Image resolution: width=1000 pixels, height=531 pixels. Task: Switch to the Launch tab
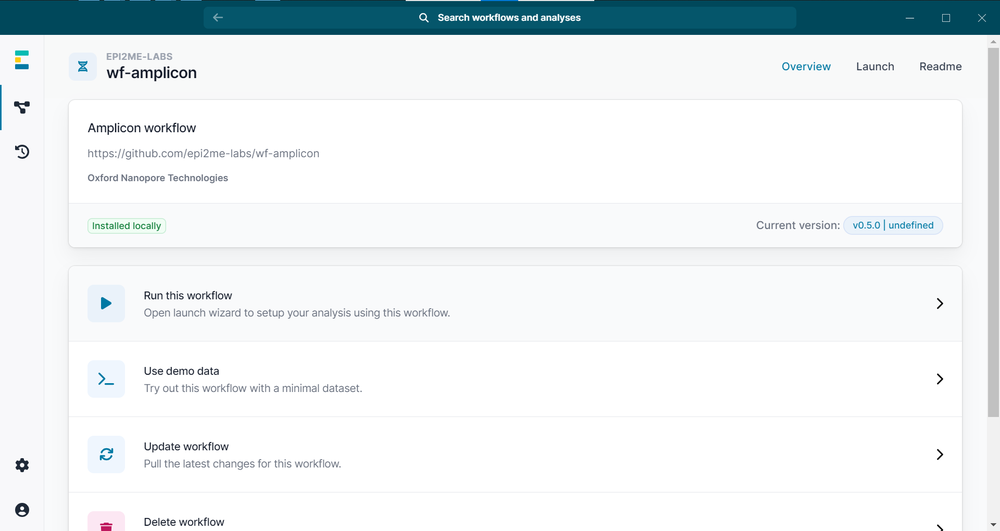(875, 66)
